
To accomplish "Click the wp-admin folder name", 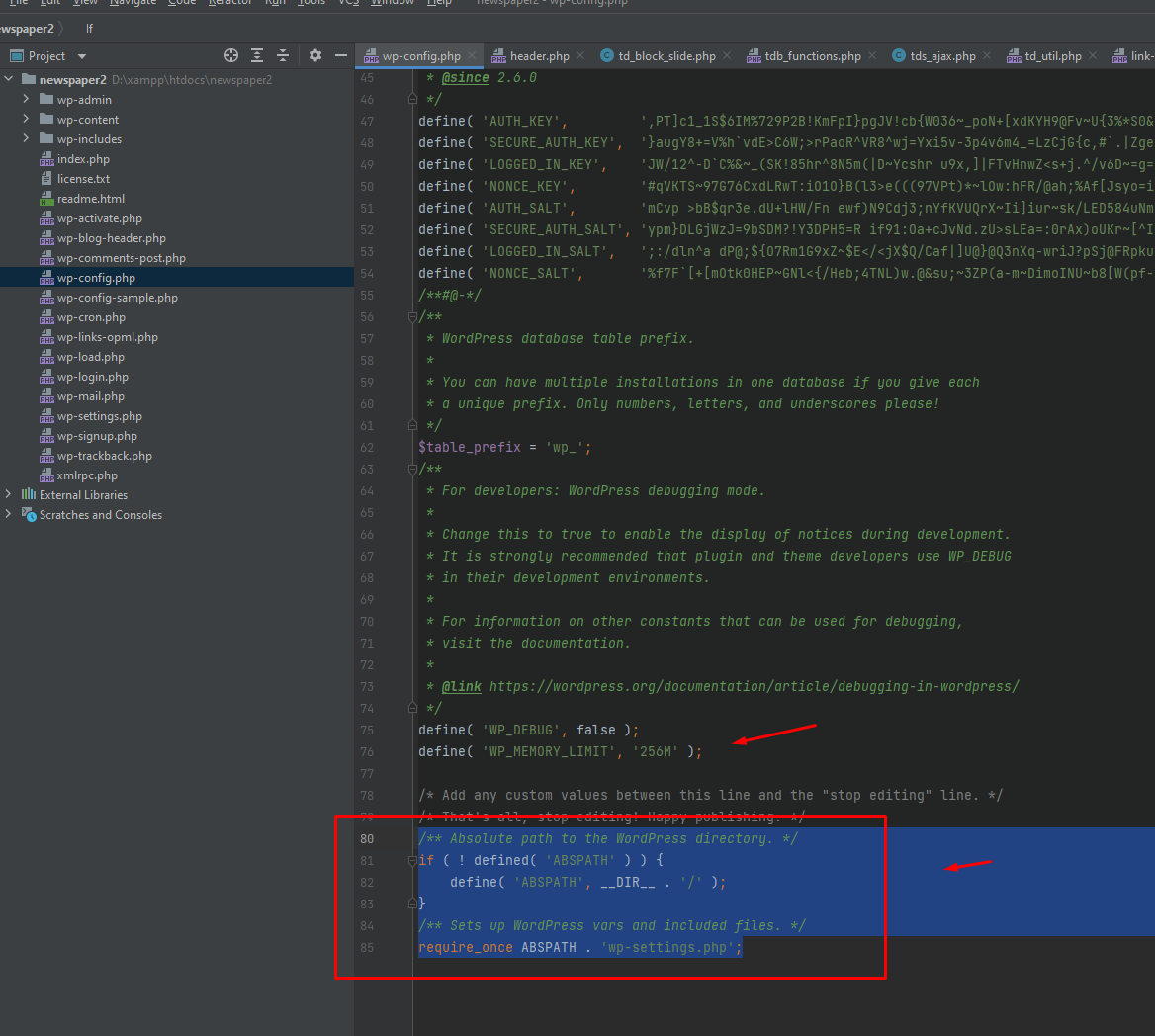I will pyautogui.click(x=84, y=100).
